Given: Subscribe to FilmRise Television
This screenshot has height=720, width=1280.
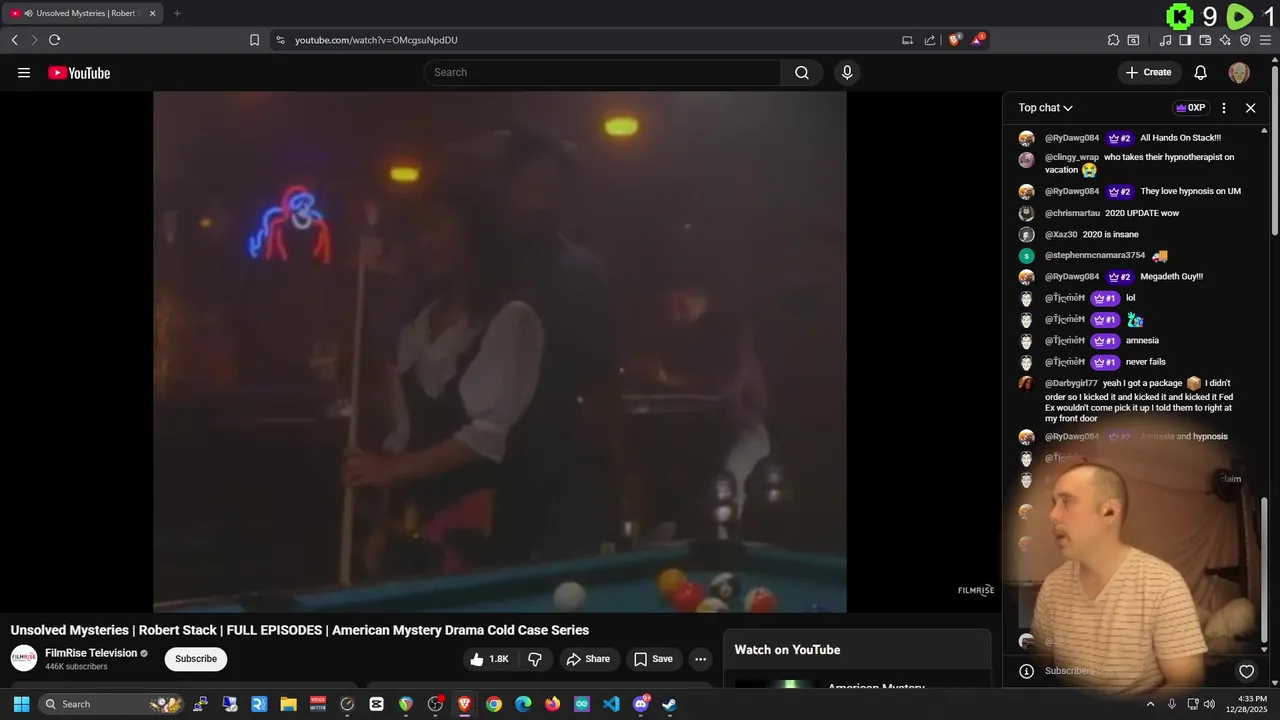Looking at the screenshot, I should point(196,659).
